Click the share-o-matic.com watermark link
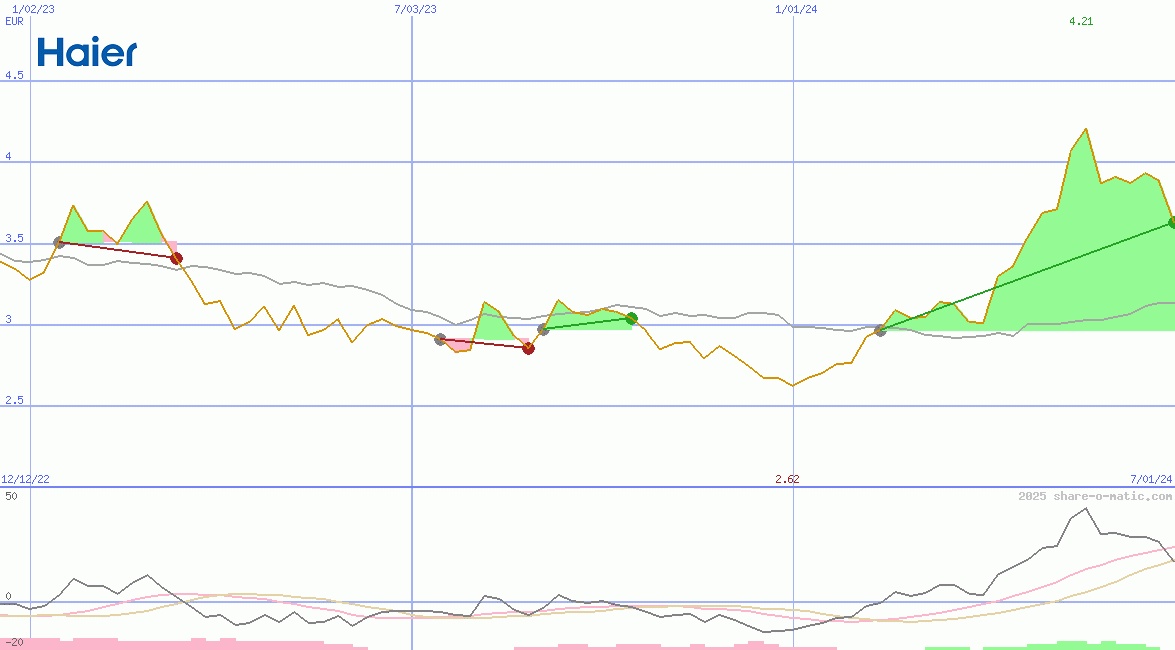This screenshot has height=650, width=1175. [1095, 496]
